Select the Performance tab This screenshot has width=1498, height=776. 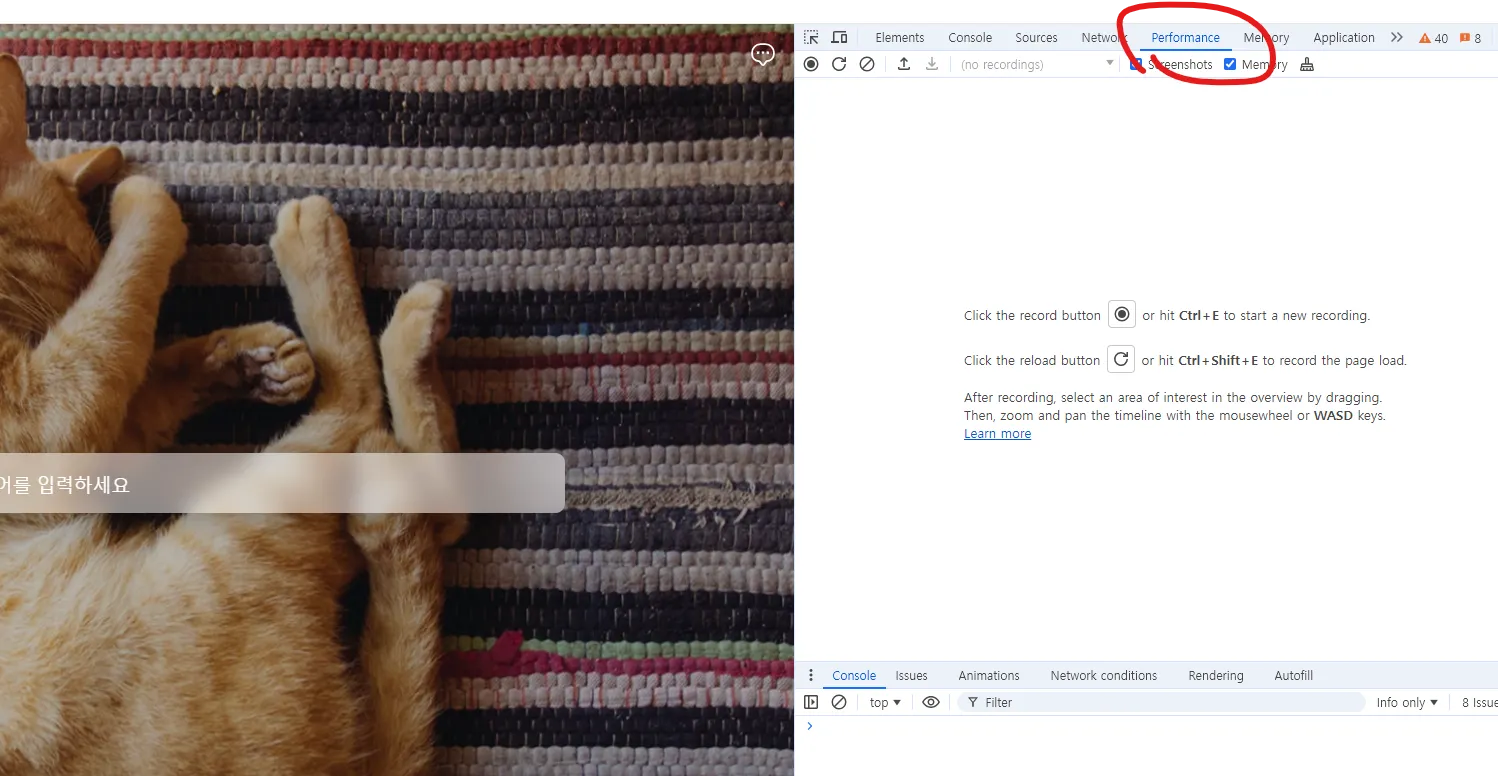(1185, 37)
